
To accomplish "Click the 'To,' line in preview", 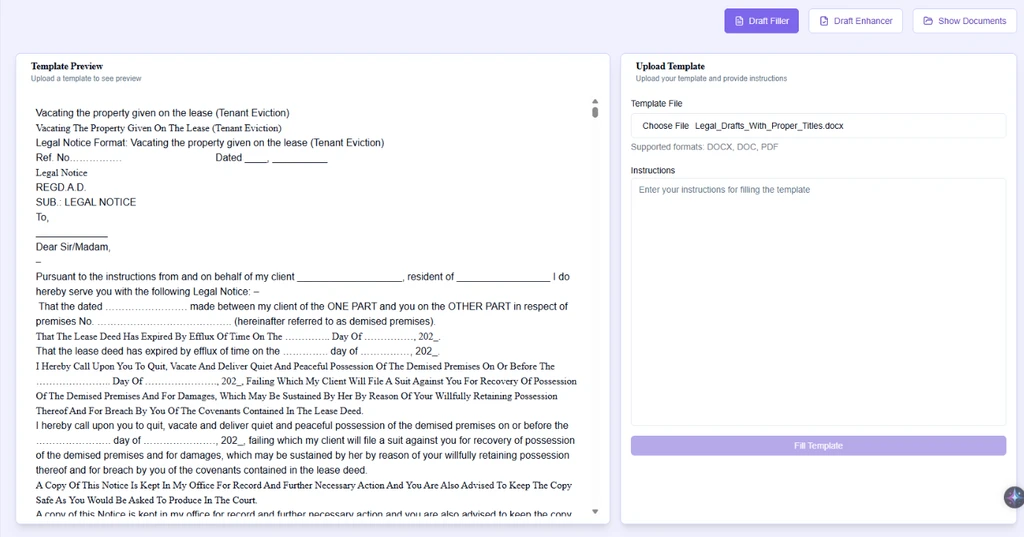I will tap(42, 217).
